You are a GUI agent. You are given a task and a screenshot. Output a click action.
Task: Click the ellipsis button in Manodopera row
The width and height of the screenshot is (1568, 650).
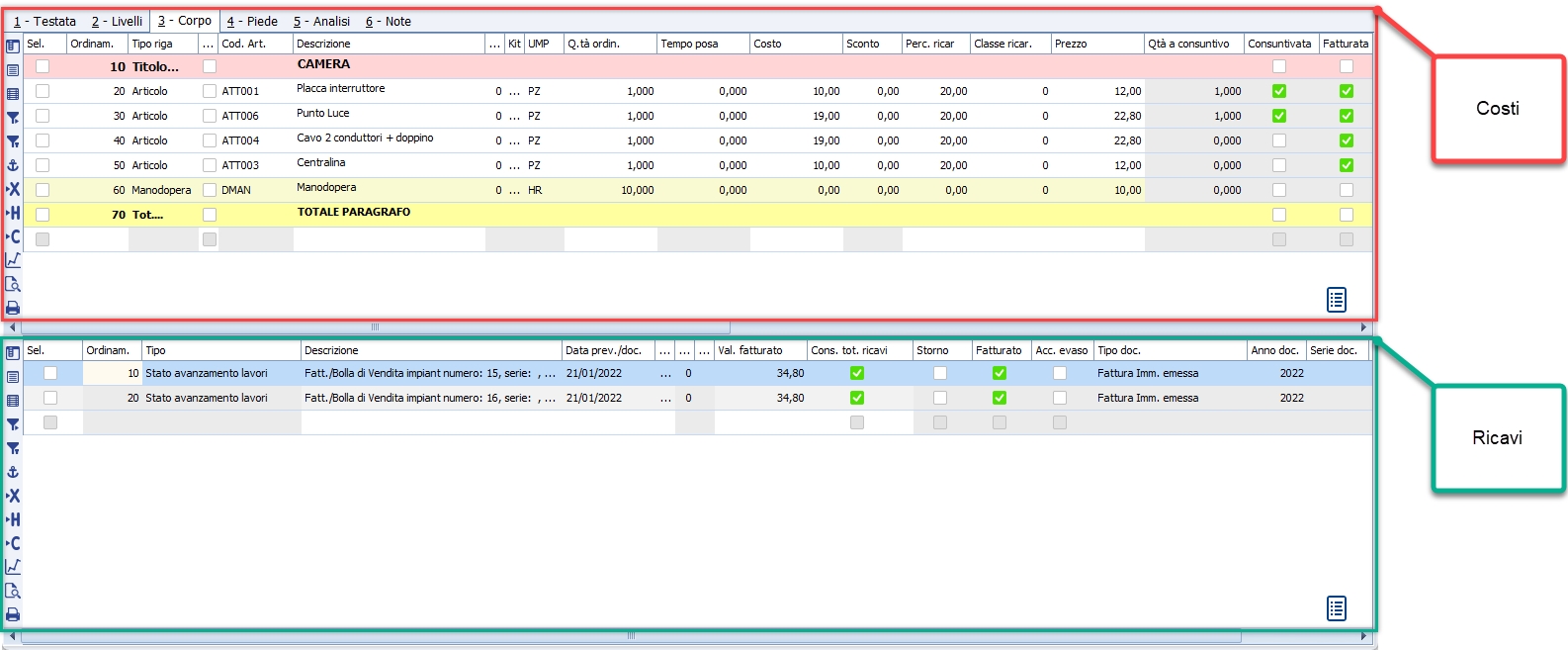tap(514, 190)
